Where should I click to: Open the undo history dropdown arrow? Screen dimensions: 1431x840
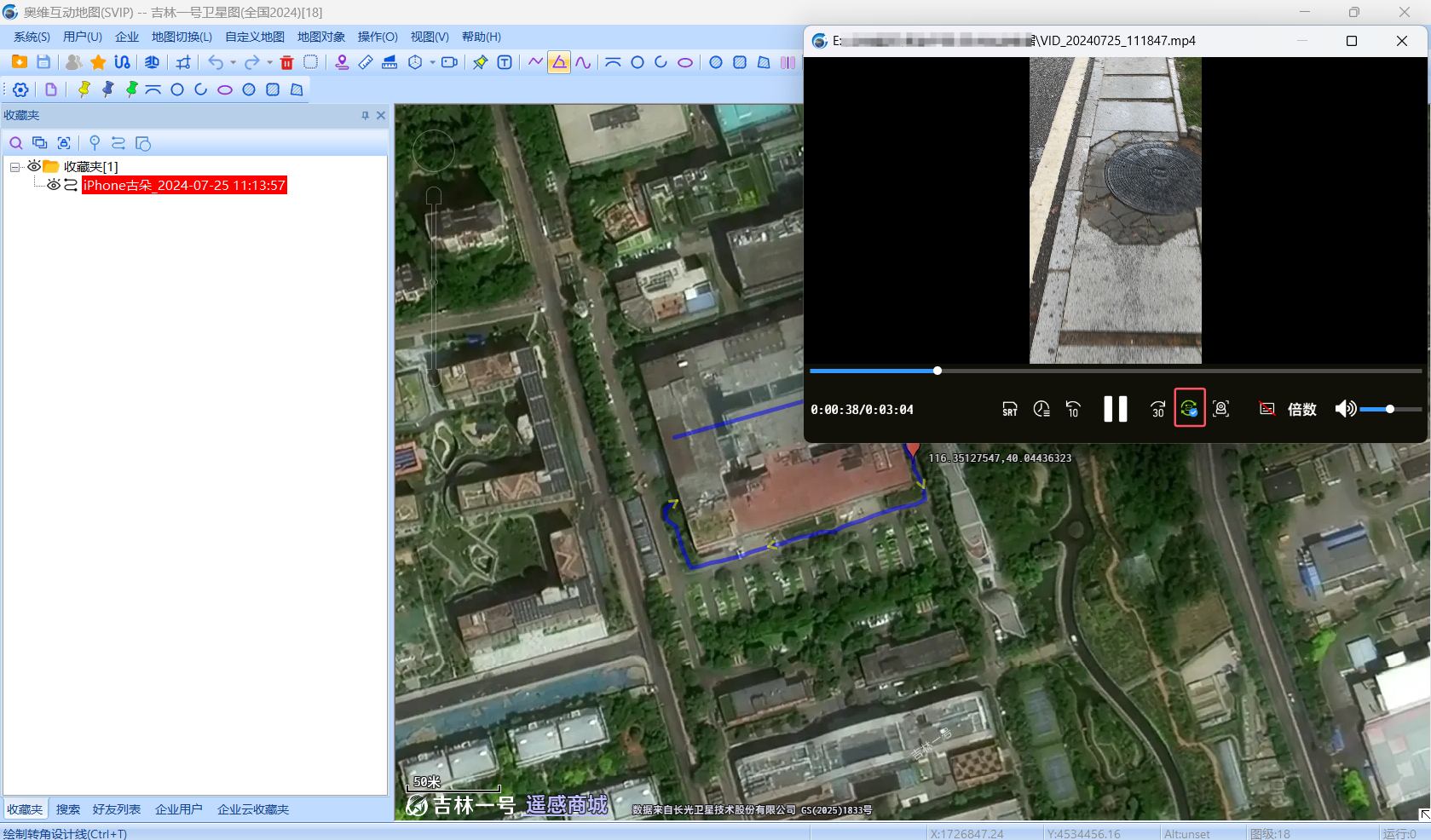click(233, 62)
